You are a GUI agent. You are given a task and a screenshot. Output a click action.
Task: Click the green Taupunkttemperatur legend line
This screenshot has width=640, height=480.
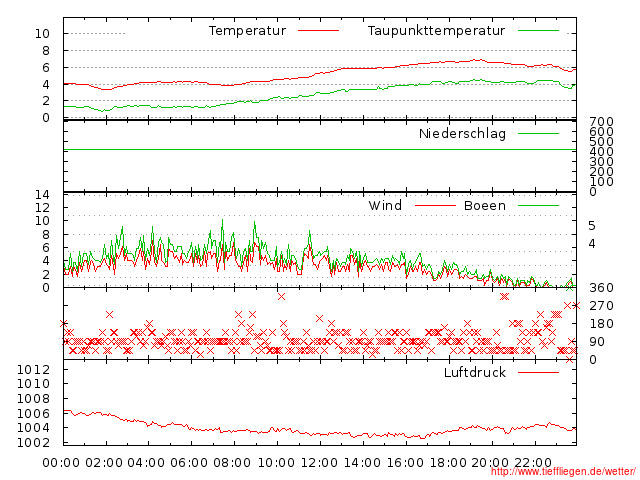538,31
